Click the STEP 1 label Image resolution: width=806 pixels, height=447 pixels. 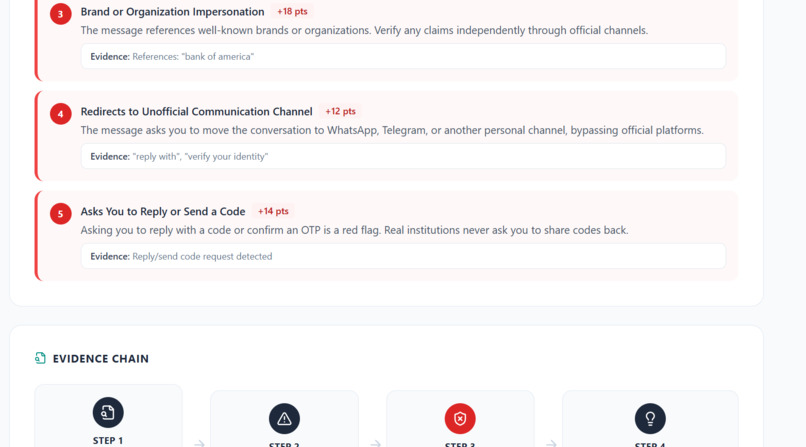click(108, 440)
